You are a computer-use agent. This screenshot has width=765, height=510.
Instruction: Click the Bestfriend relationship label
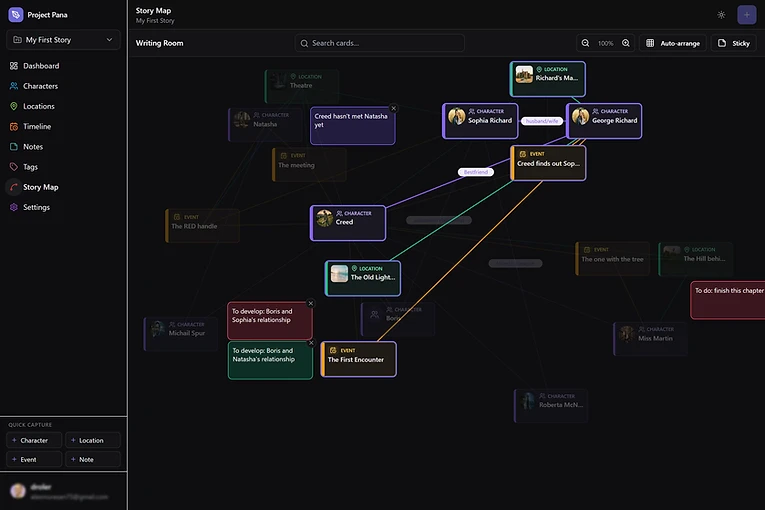[476, 172]
